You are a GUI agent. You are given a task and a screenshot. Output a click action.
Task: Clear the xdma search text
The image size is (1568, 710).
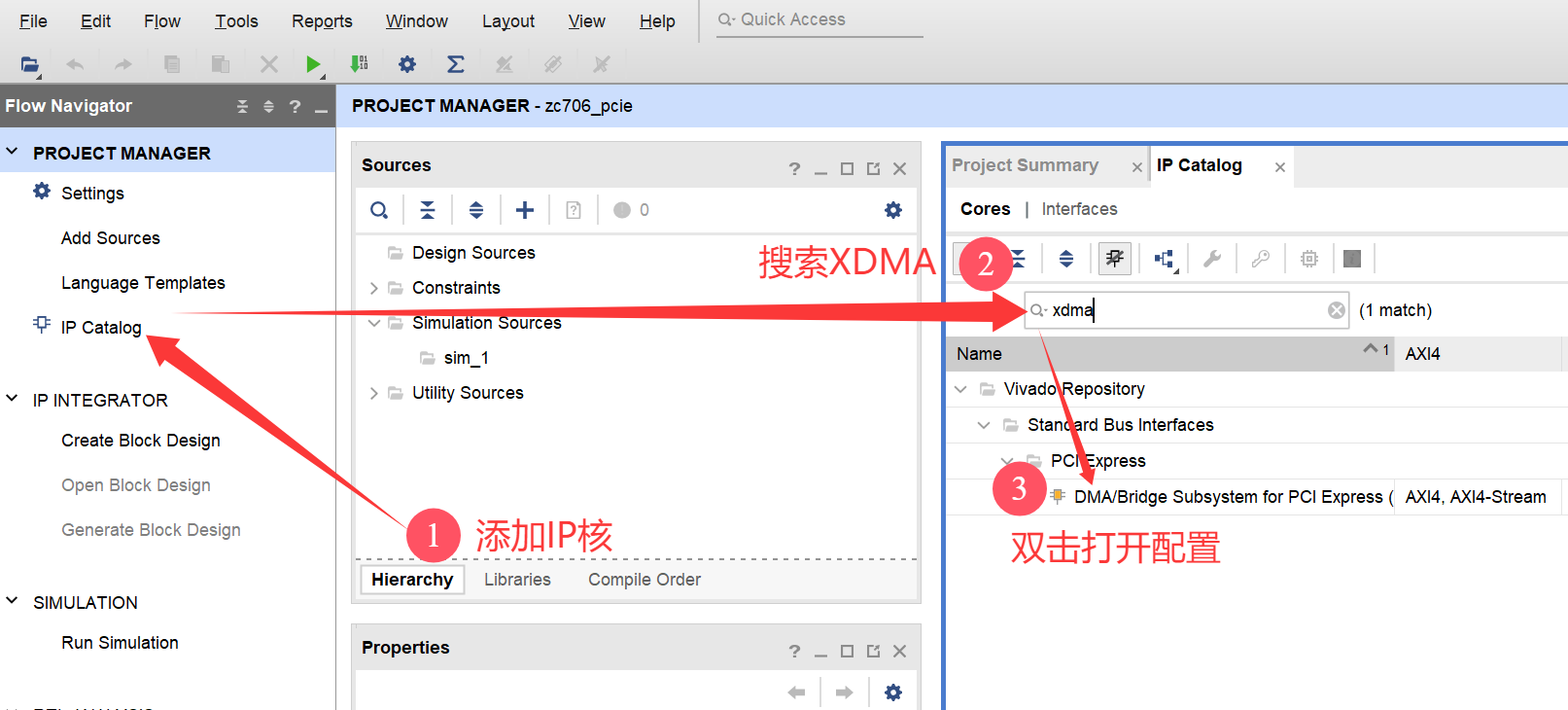click(x=1337, y=310)
